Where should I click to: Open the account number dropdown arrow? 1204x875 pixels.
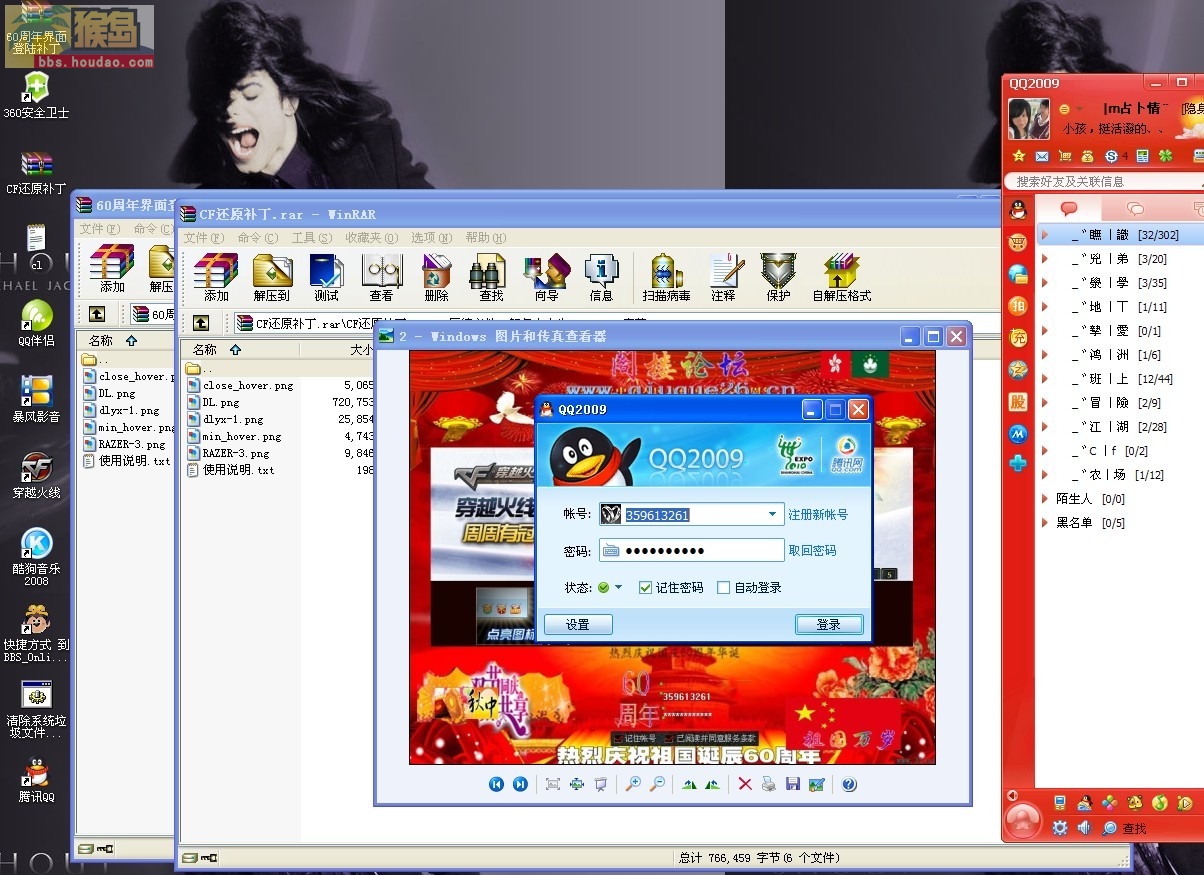(x=772, y=515)
